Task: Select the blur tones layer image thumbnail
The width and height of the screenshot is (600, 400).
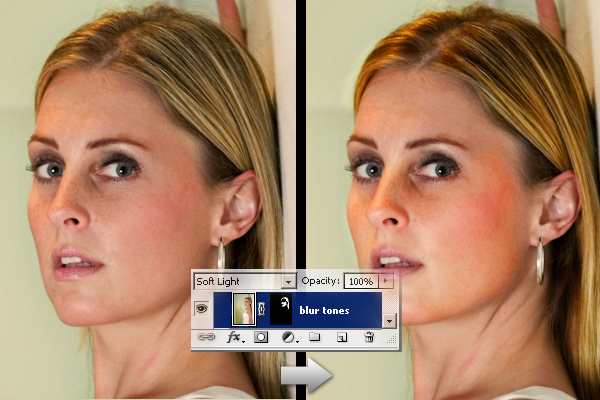Action: pyautogui.click(x=244, y=309)
